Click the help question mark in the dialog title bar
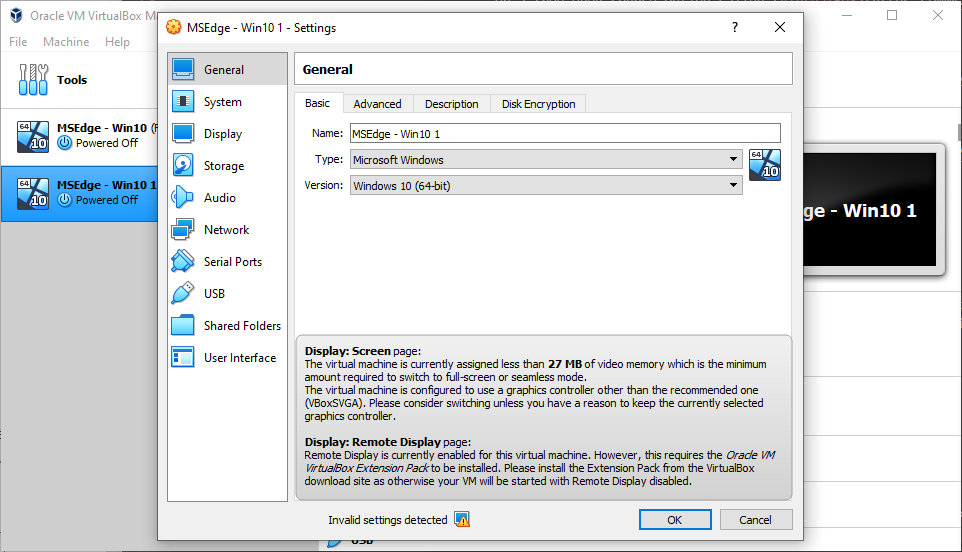The width and height of the screenshot is (962, 552). pos(734,27)
